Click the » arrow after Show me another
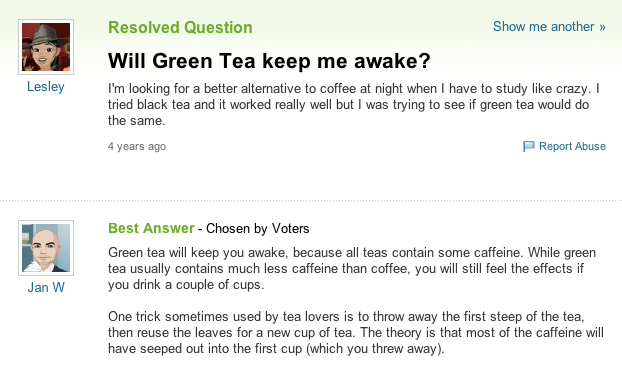Image resolution: width=622 pixels, height=370 pixels. click(602, 27)
